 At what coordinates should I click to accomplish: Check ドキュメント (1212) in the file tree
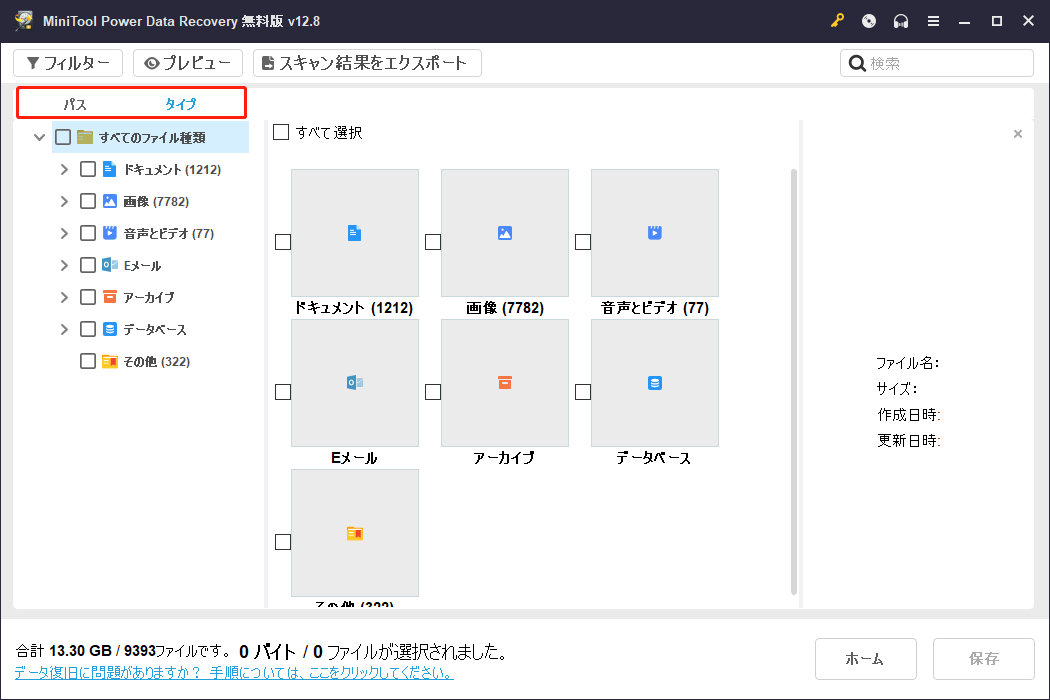pos(87,168)
